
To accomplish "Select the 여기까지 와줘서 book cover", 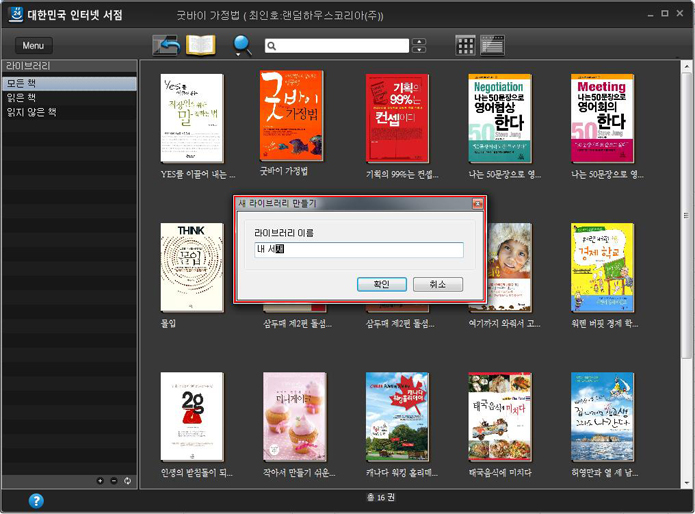I will 510,268.
